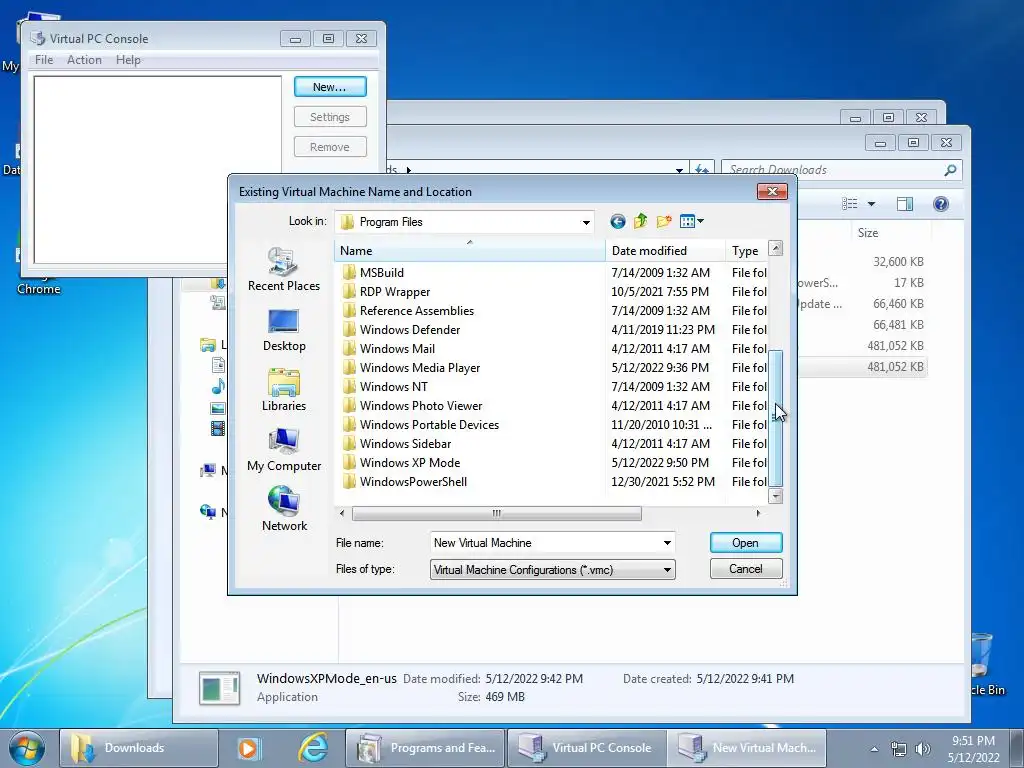Click Settings button in Virtual PC Console
This screenshot has width=1024, height=768.
point(330,117)
